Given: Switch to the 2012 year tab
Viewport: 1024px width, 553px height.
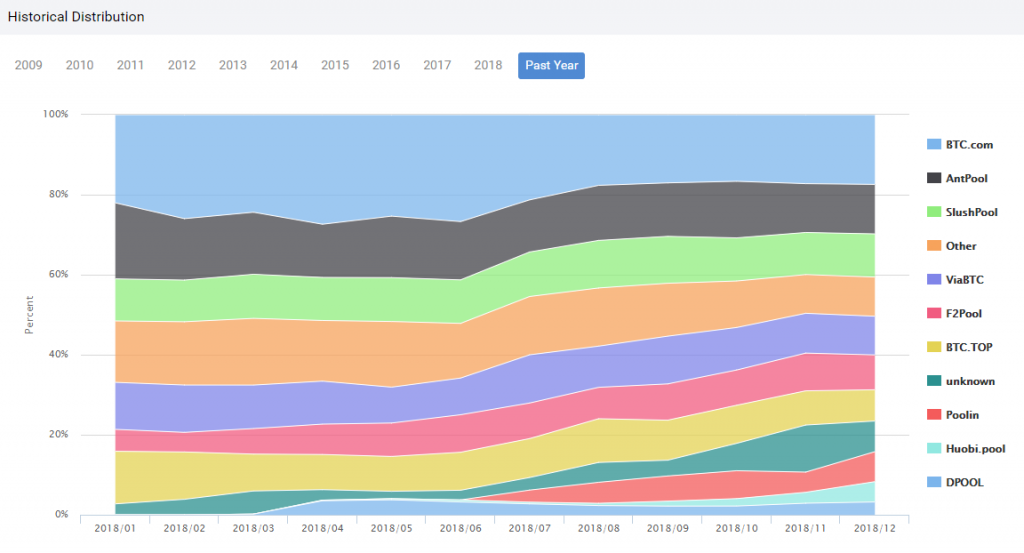Looking at the screenshot, I should [x=181, y=65].
